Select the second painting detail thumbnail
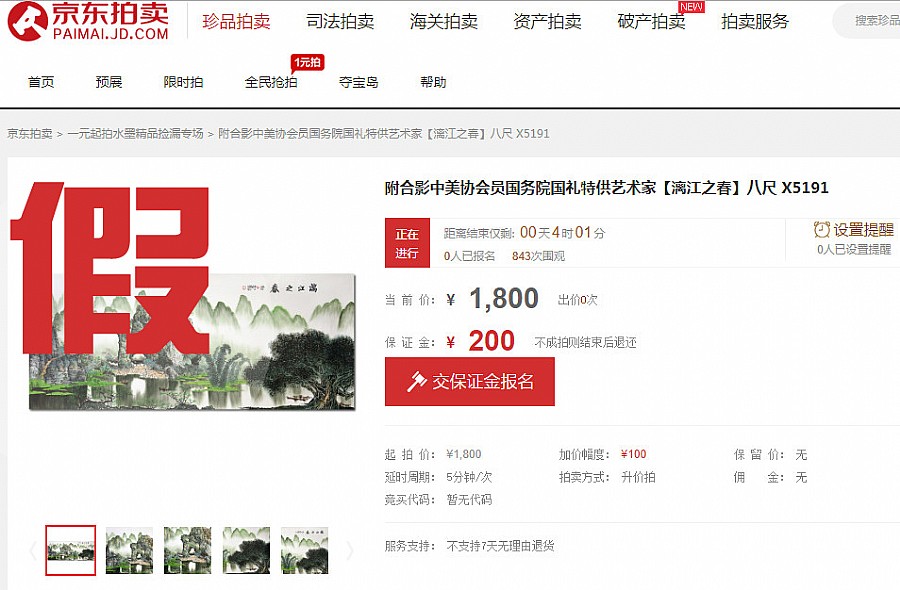The image size is (900, 590). point(129,550)
